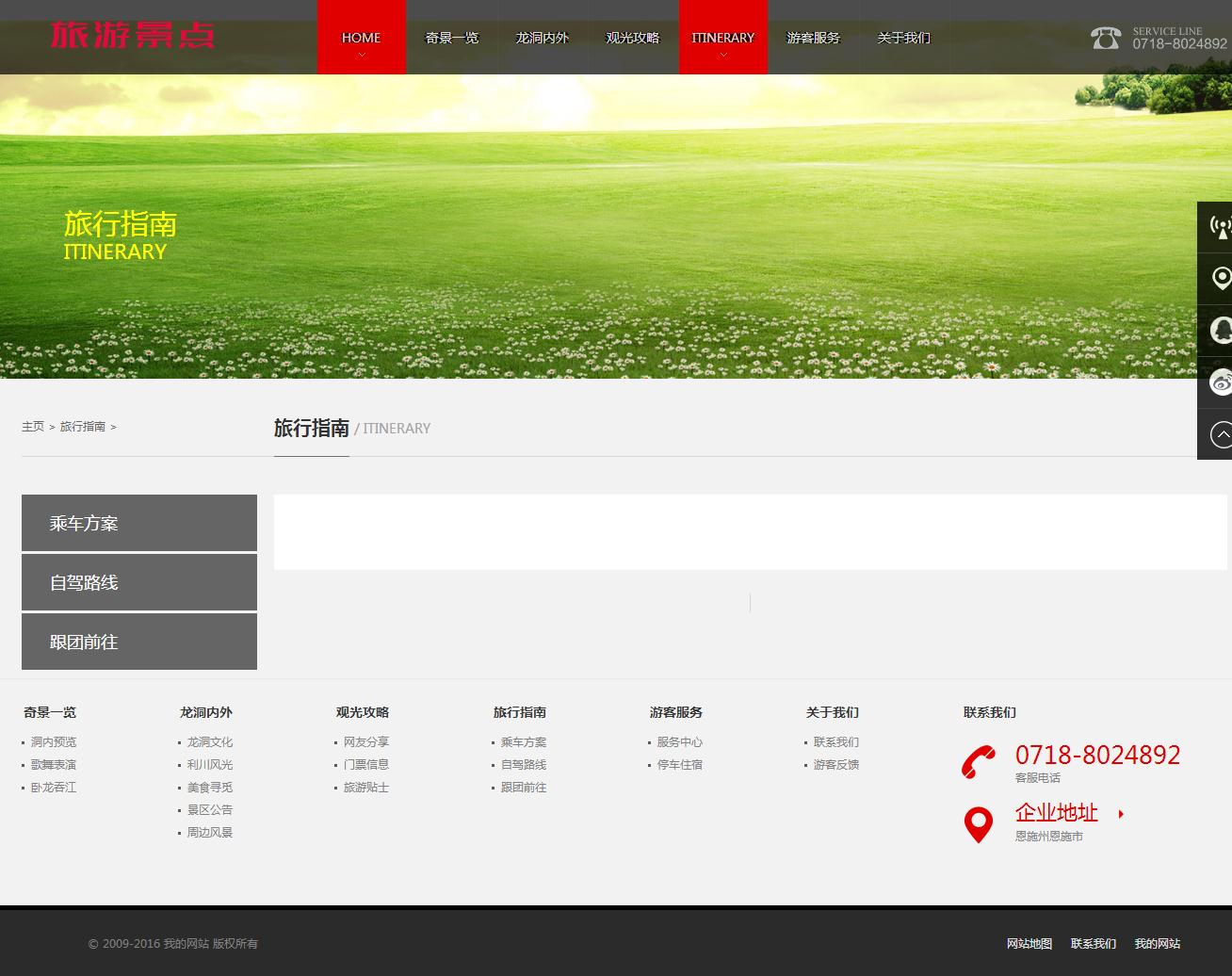Click the red location pin icon in footer
This screenshot has width=1232, height=976.
coord(979,824)
